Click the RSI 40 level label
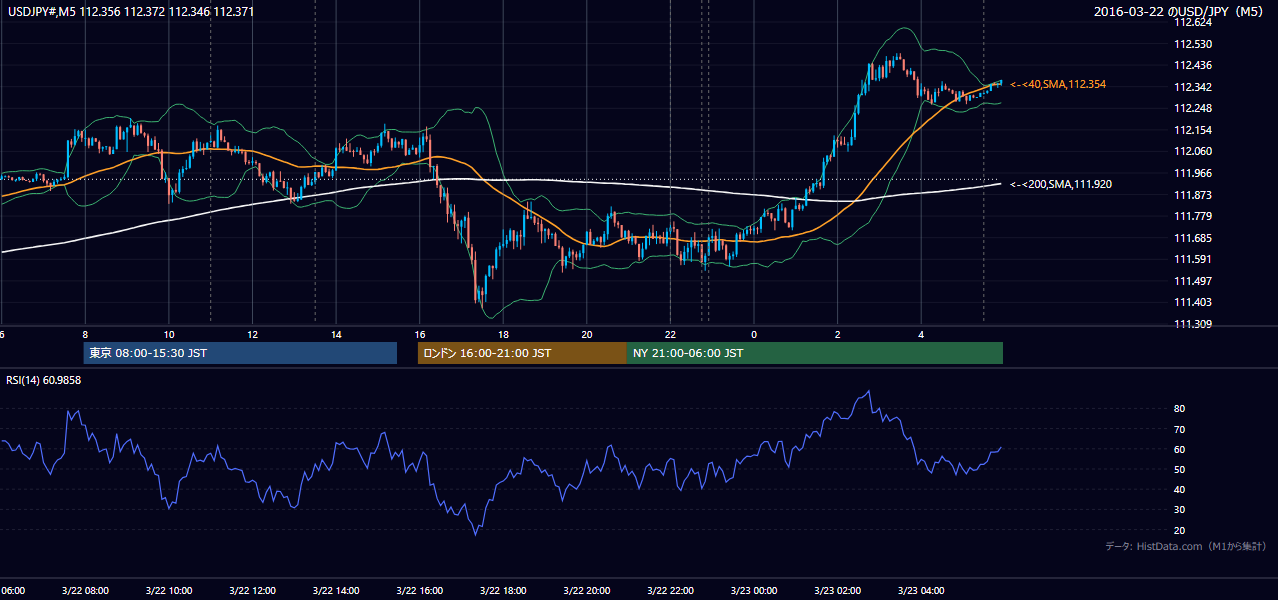Image resolution: width=1278 pixels, height=600 pixels. (x=1180, y=489)
